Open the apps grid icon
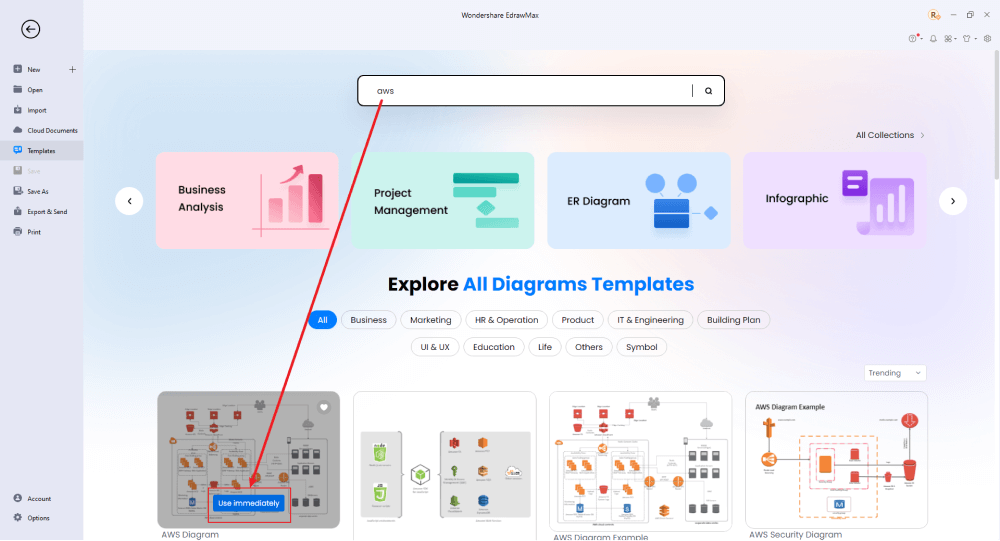The height and width of the screenshot is (541, 1000). [948, 39]
